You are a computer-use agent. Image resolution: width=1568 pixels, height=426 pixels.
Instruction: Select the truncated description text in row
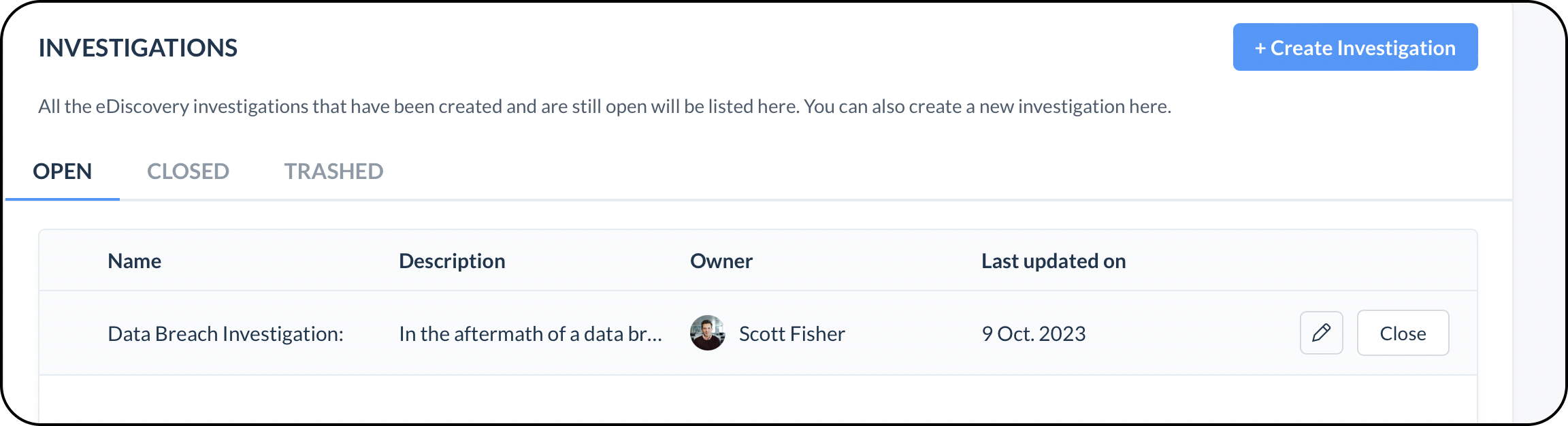[x=530, y=333]
